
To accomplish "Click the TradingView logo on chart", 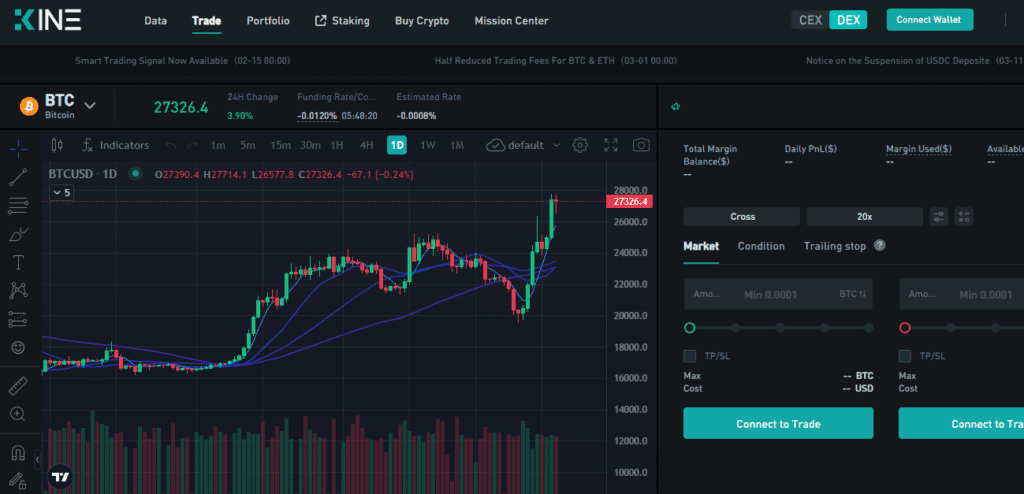I will pyautogui.click(x=61, y=477).
